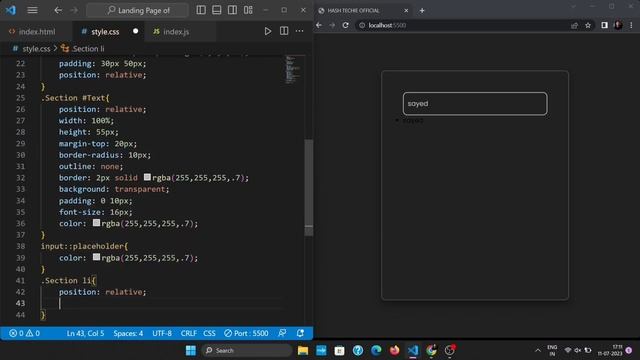Click the text input containing 'sayed'
Screen dimensions: 640x360
click(x=475, y=104)
